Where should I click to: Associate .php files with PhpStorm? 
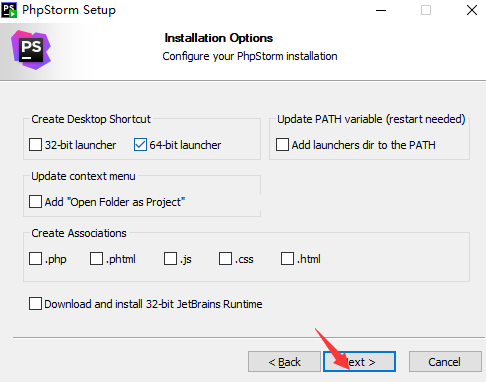[x=35, y=259]
